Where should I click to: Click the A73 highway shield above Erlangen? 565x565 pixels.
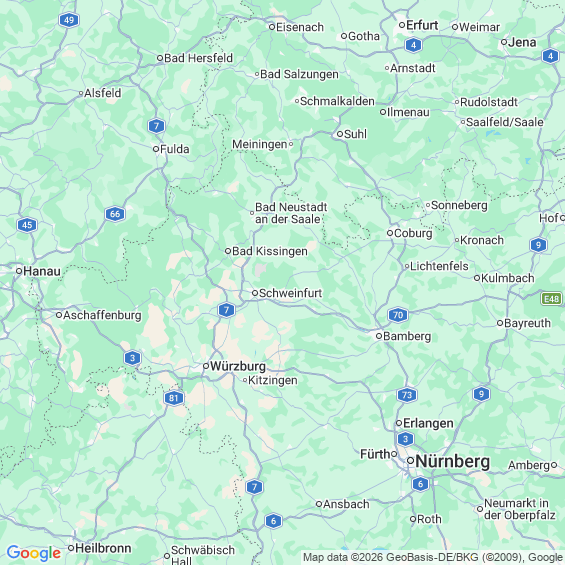pyautogui.click(x=407, y=395)
